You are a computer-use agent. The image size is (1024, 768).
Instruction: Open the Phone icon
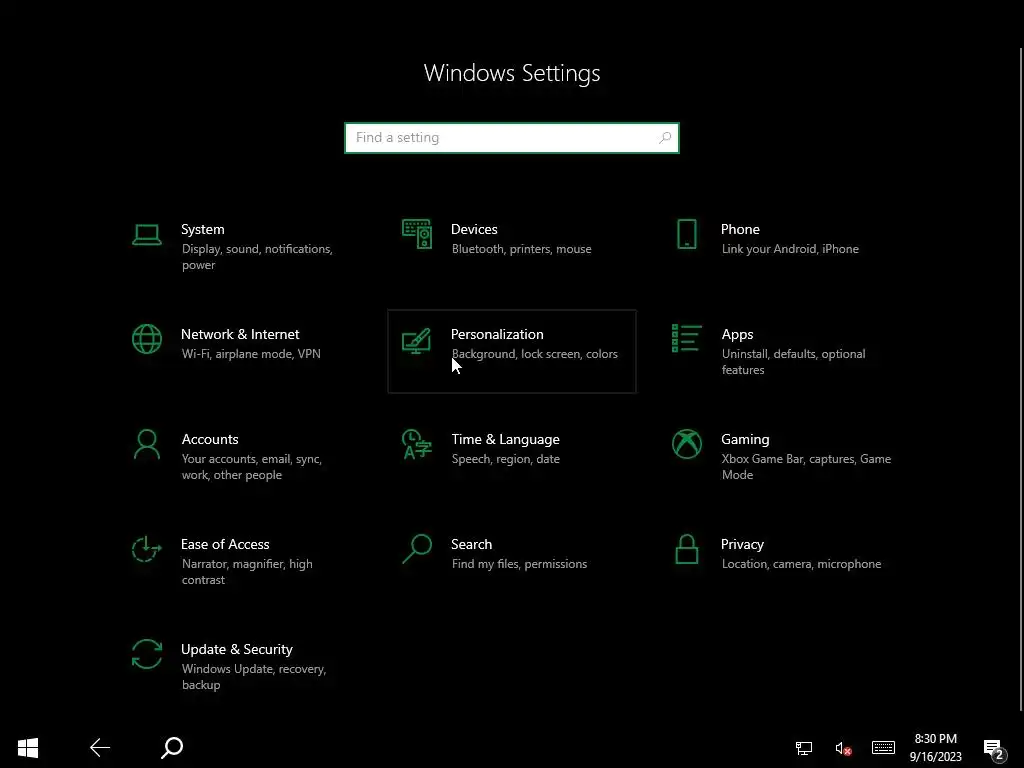point(686,234)
